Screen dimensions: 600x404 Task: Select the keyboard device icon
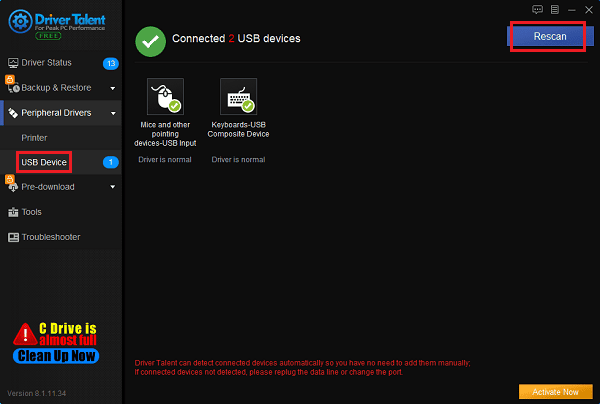238,96
